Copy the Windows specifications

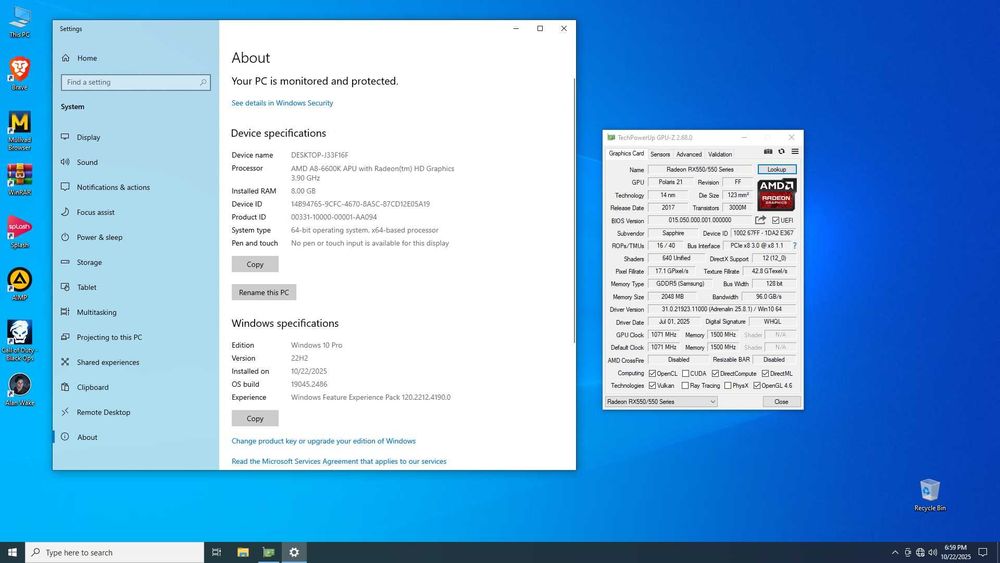click(255, 418)
